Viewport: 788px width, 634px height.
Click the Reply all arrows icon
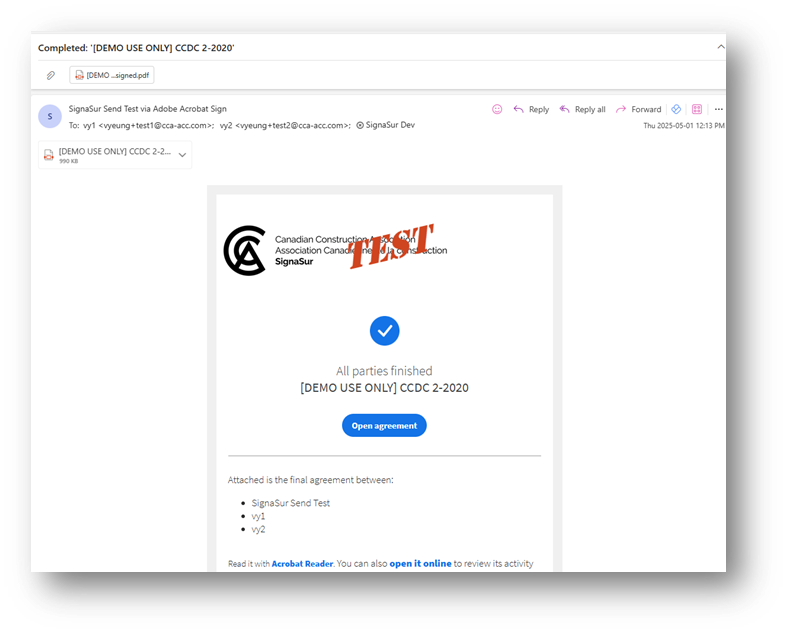(x=564, y=109)
